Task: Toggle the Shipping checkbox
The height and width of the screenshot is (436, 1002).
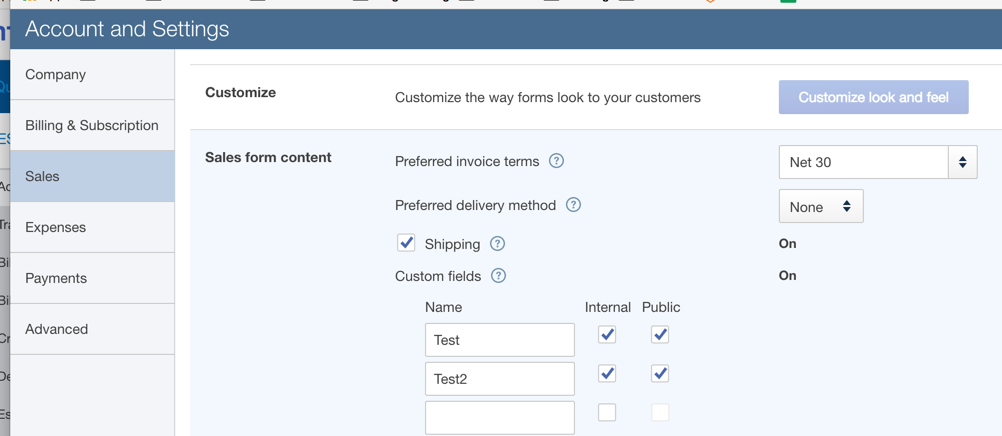Action: [406, 243]
